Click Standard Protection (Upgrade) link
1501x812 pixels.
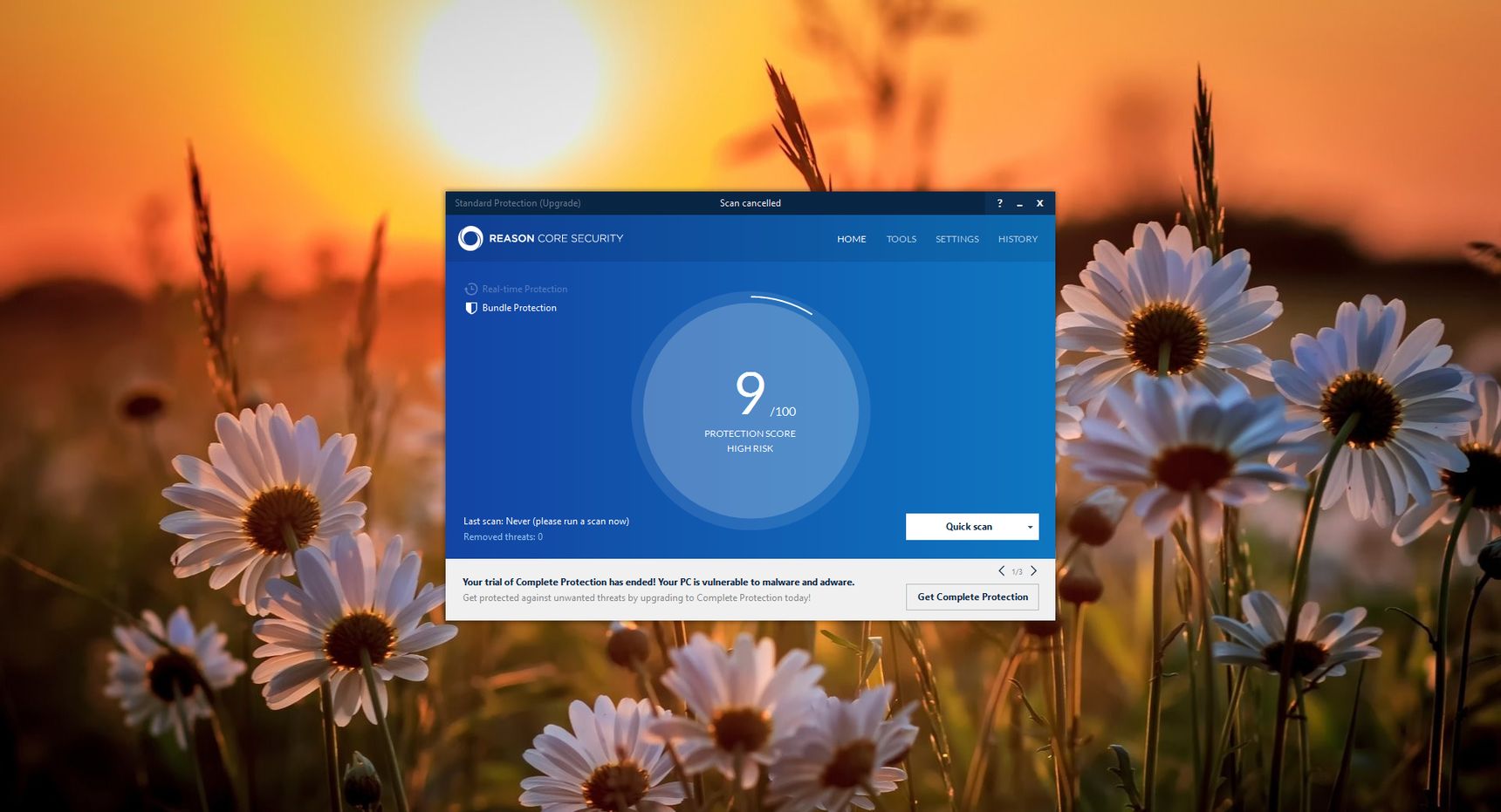517,203
